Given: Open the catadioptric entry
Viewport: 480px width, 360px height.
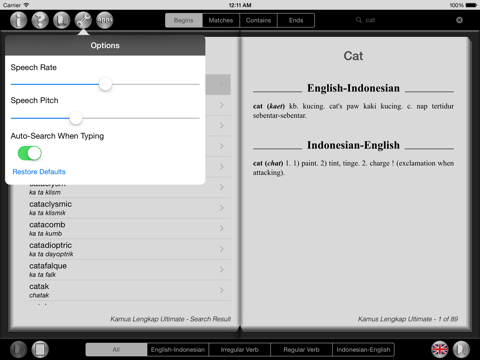Looking at the screenshot, I should (130, 249).
